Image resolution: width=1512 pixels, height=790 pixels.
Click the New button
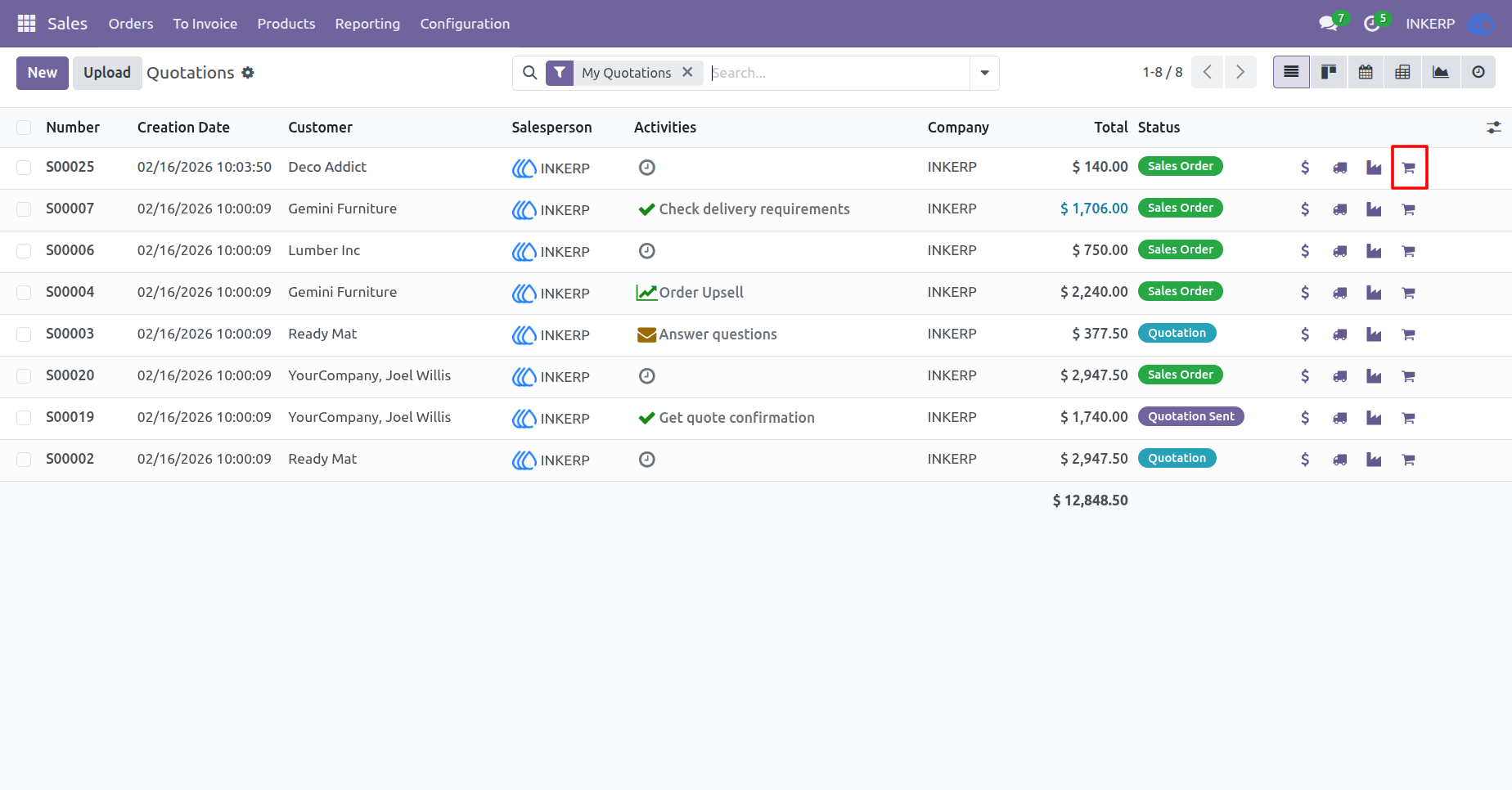tap(43, 73)
